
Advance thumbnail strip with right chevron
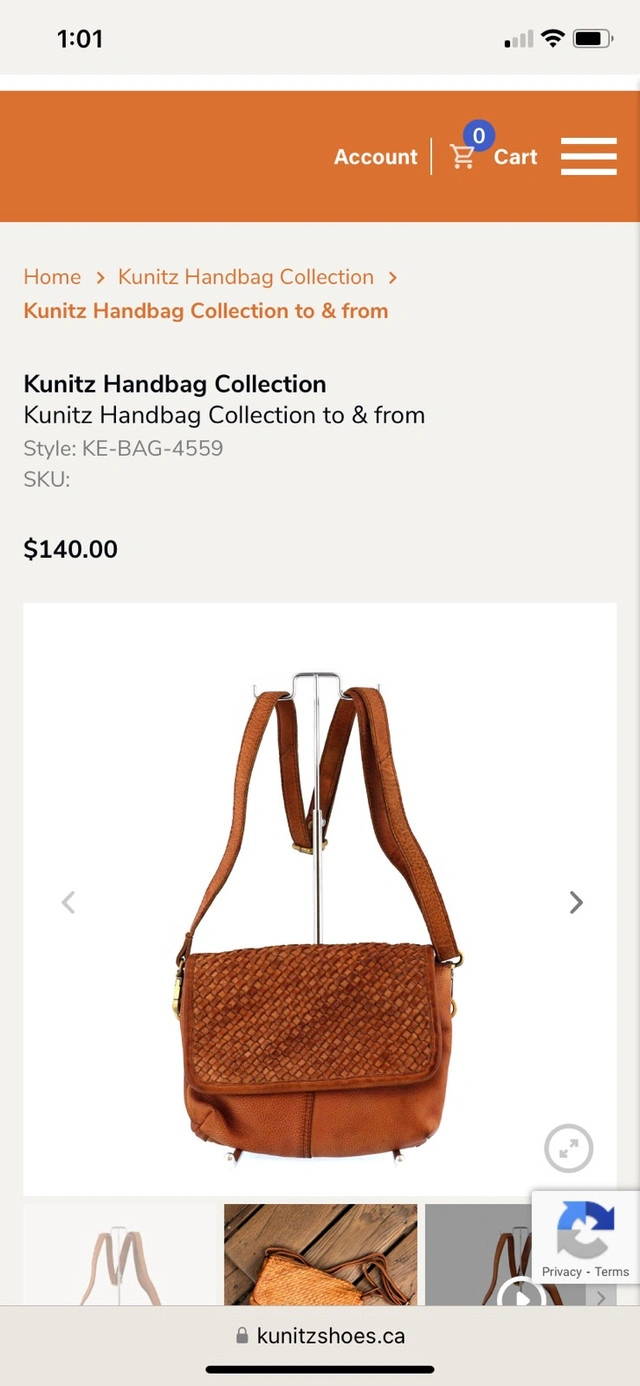(x=601, y=1298)
